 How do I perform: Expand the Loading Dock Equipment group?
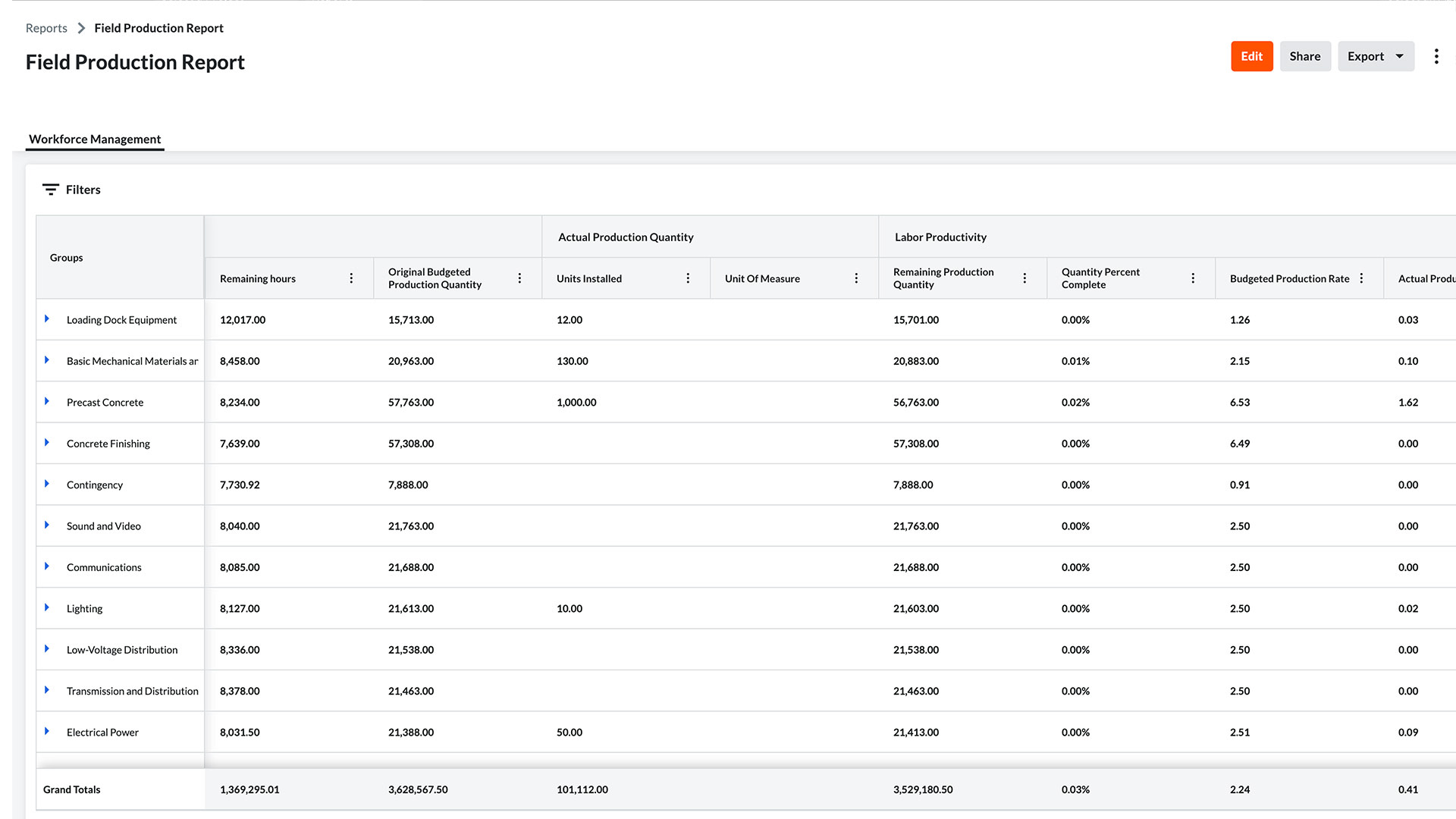46,319
